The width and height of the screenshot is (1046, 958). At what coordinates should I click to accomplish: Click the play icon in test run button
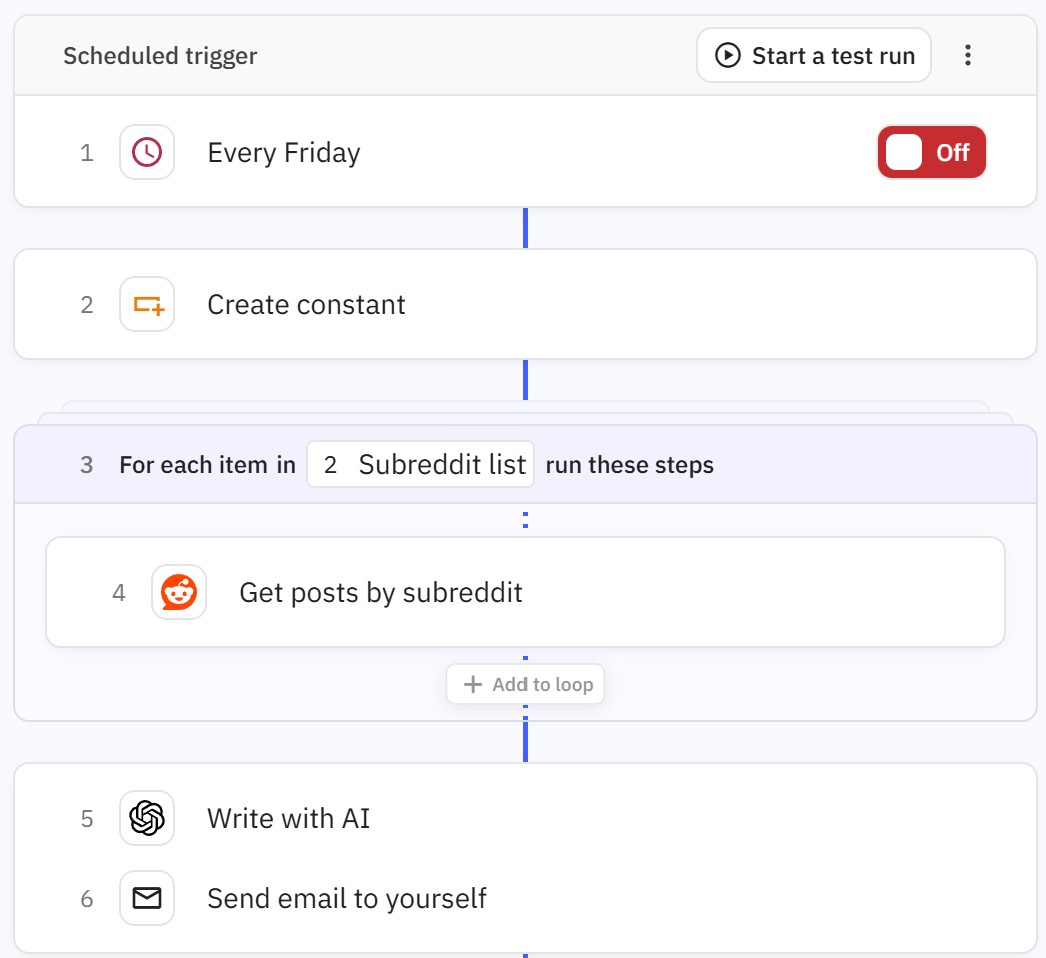click(728, 55)
